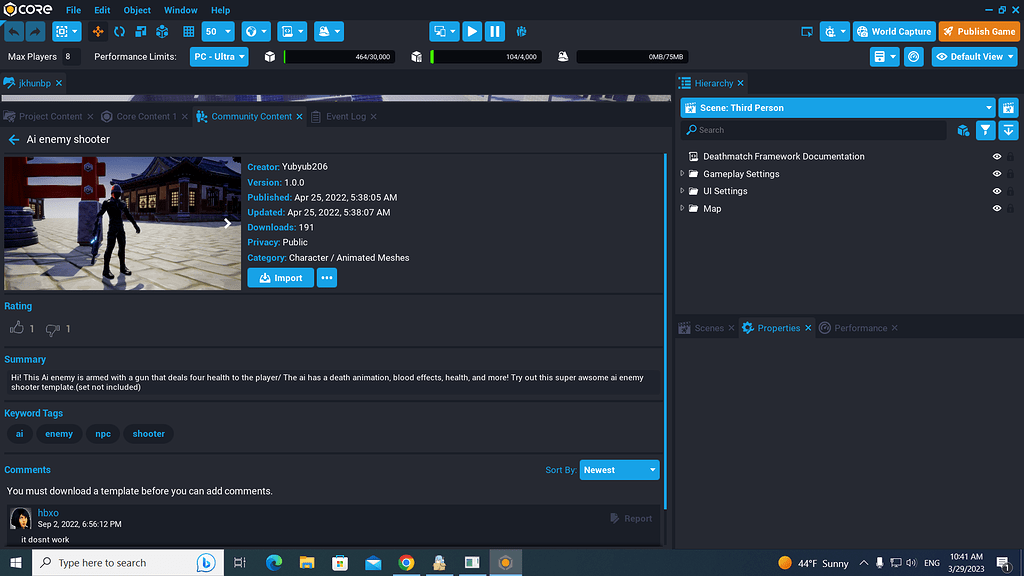Image resolution: width=1024 pixels, height=576 pixels.
Task: Toggle lock on Map row
Action: 1010,208
